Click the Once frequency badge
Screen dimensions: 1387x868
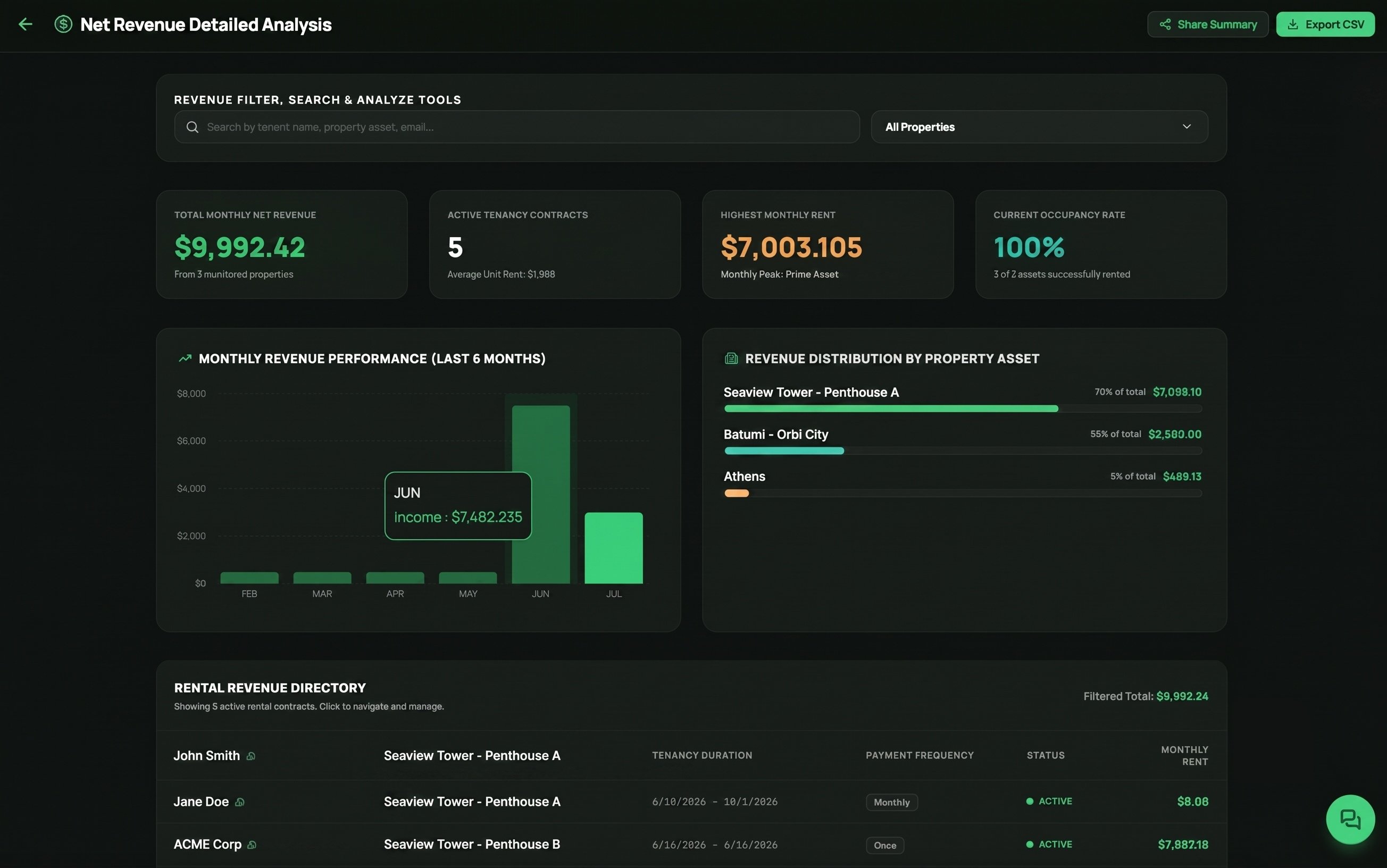click(884, 845)
